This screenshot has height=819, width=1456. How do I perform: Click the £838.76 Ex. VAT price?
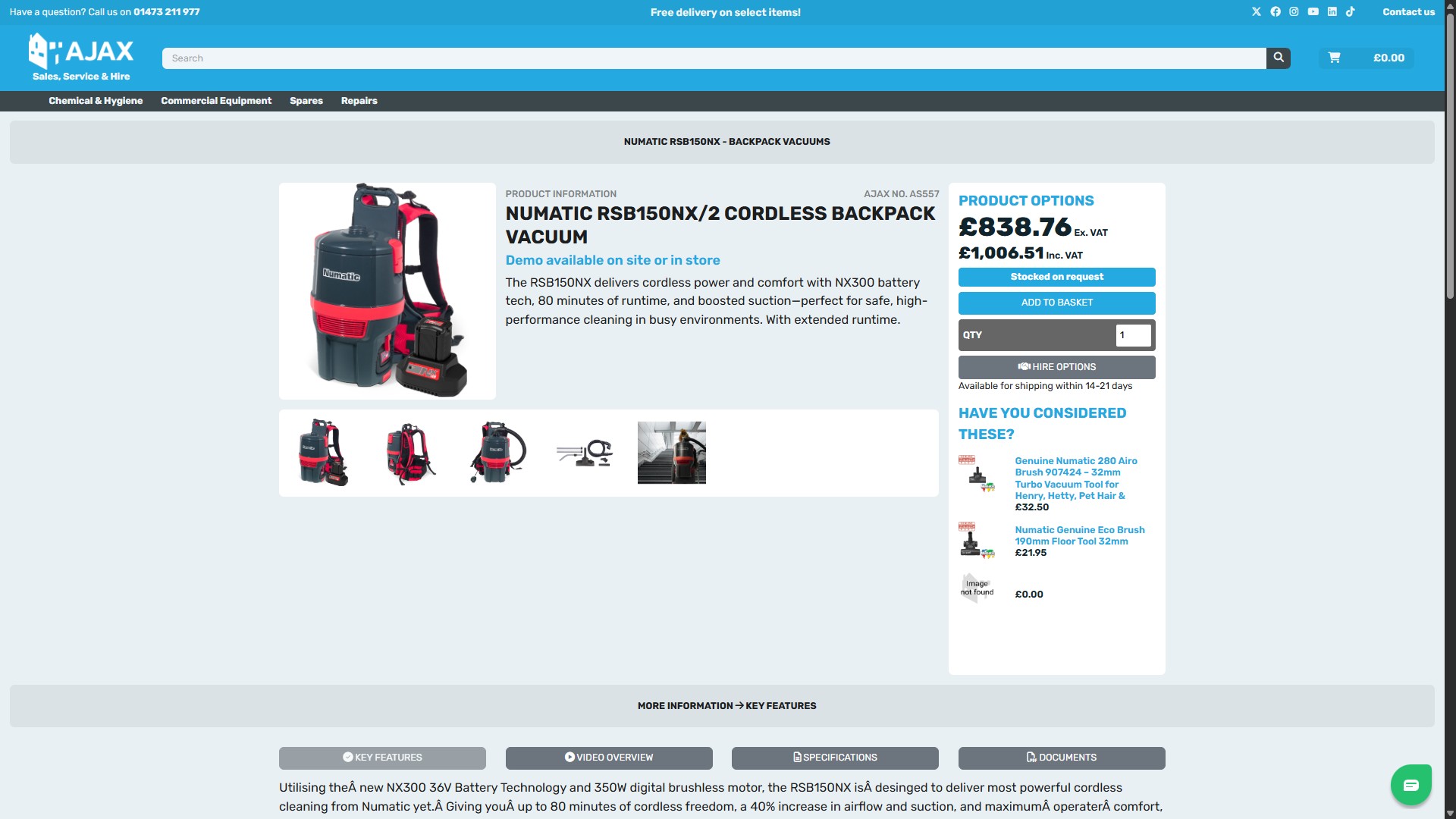pyautogui.click(x=1033, y=227)
